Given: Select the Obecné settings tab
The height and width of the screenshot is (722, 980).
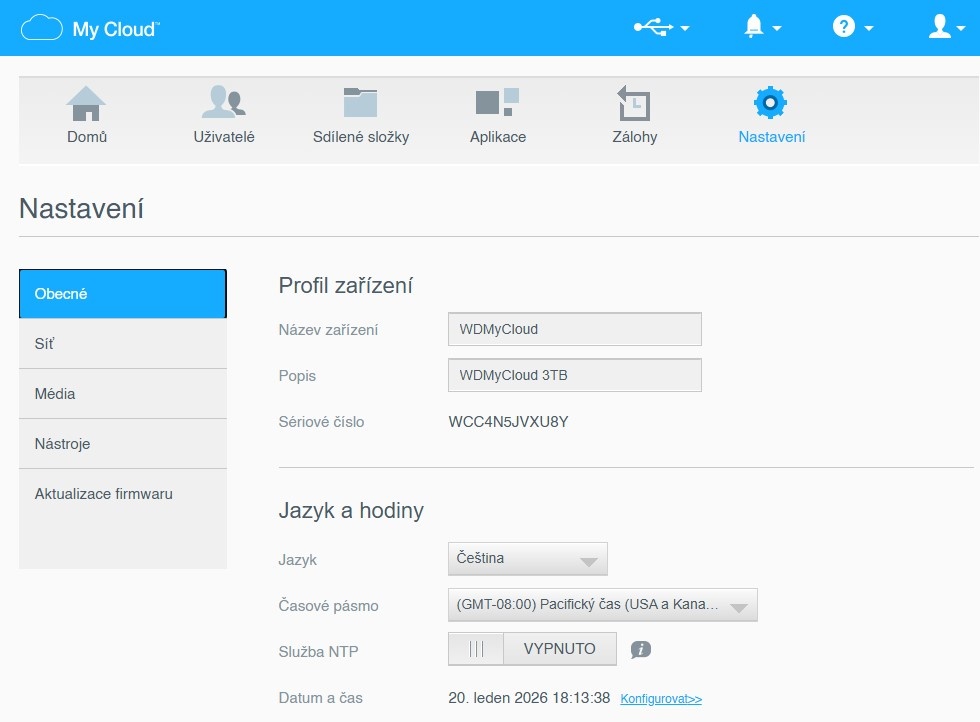Looking at the screenshot, I should tap(122, 294).
